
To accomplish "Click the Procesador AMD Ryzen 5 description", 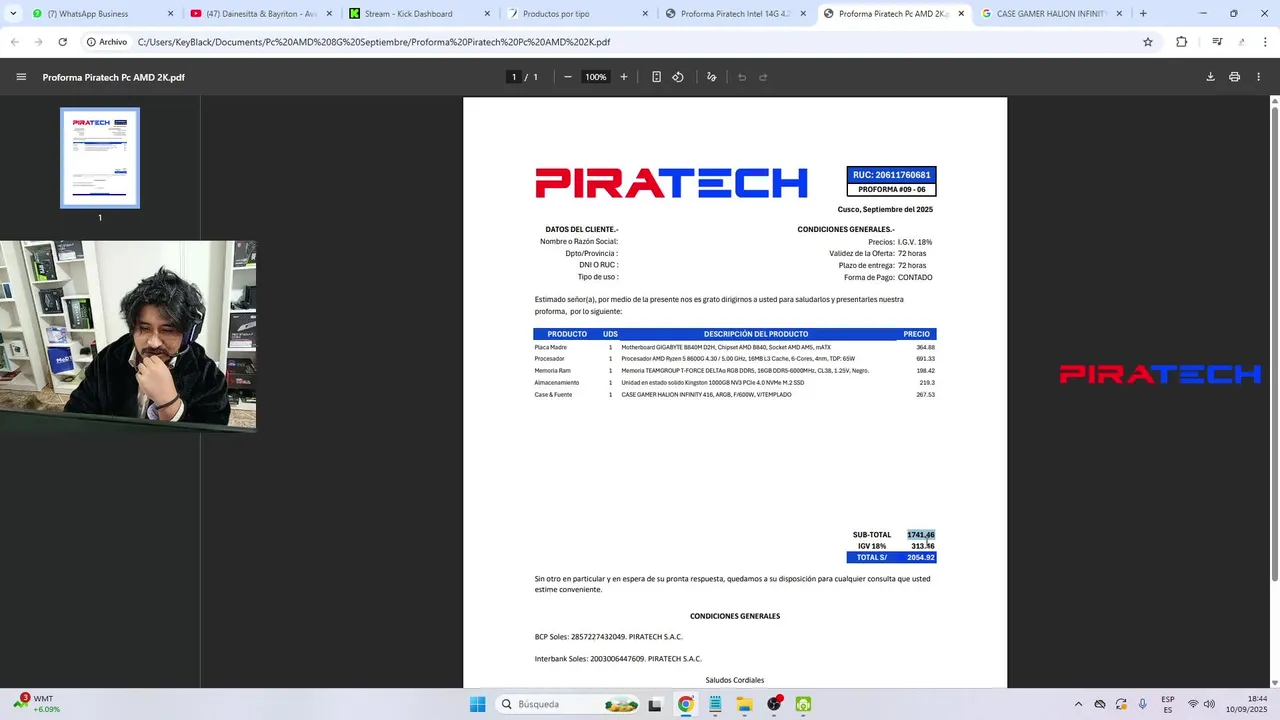I will click(x=738, y=359).
